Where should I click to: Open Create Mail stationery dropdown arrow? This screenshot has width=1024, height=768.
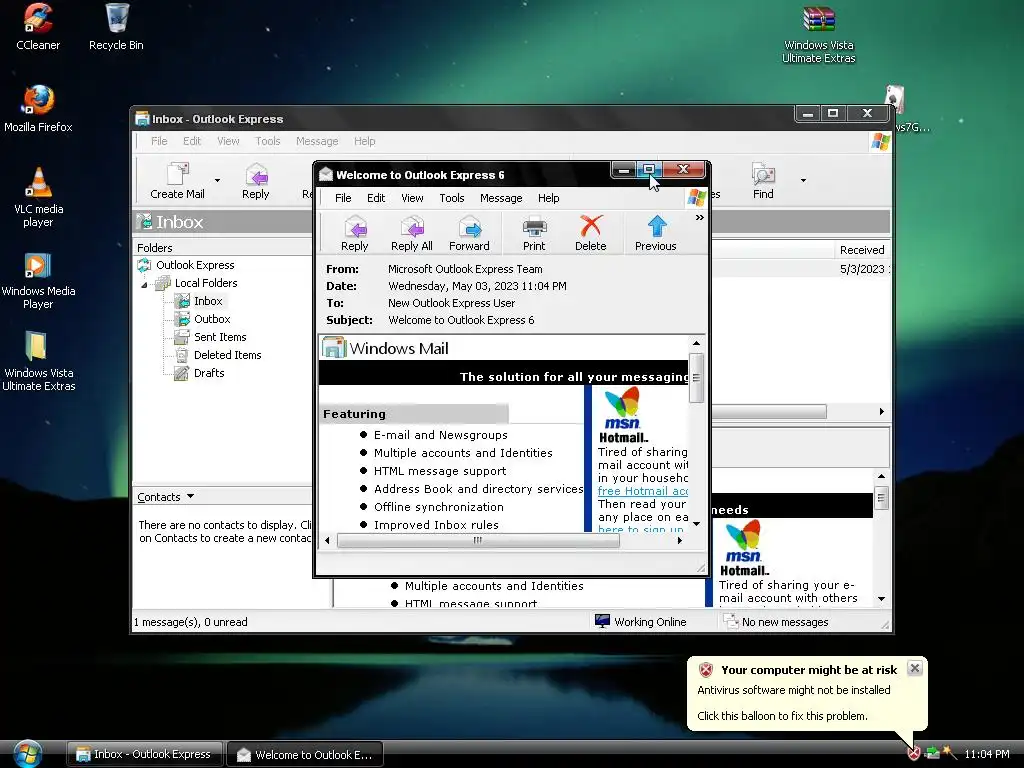click(217, 180)
